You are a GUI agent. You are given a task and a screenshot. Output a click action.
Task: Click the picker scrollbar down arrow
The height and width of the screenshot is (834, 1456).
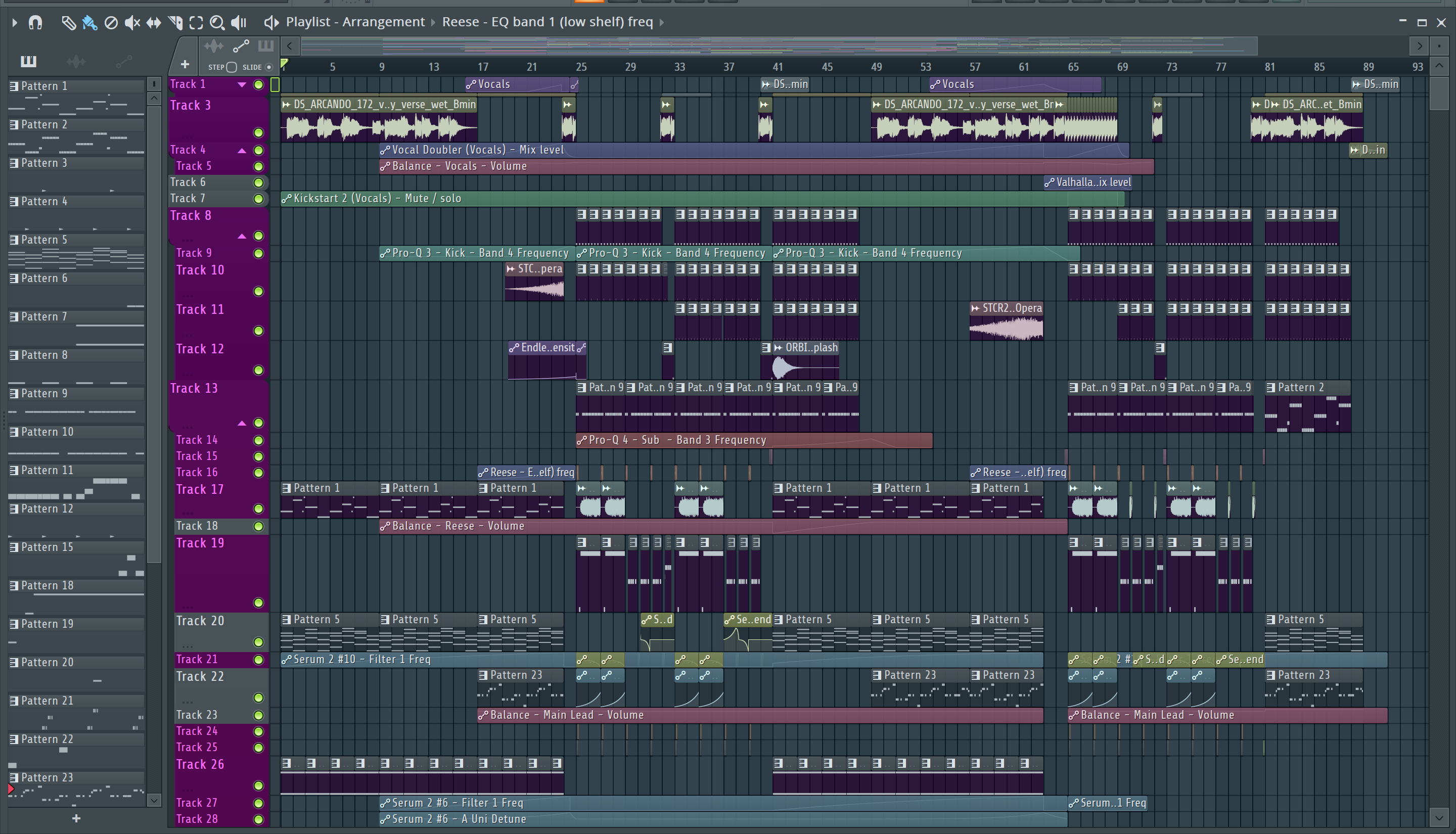pyautogui.click(x=154, y=800)
